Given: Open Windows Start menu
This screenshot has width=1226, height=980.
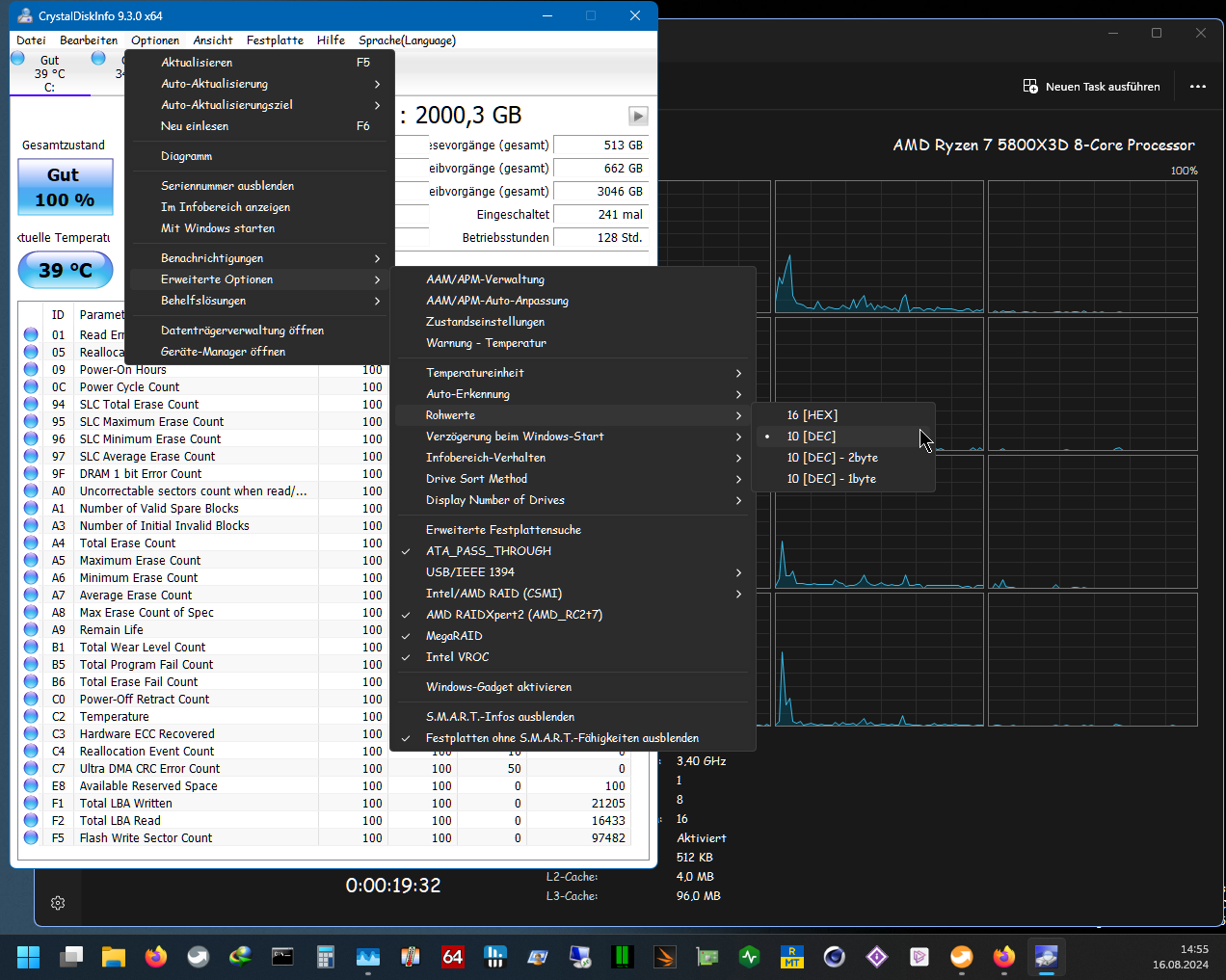Looking at the screenshot, I should pyautogui.click(x=29, y=957).
